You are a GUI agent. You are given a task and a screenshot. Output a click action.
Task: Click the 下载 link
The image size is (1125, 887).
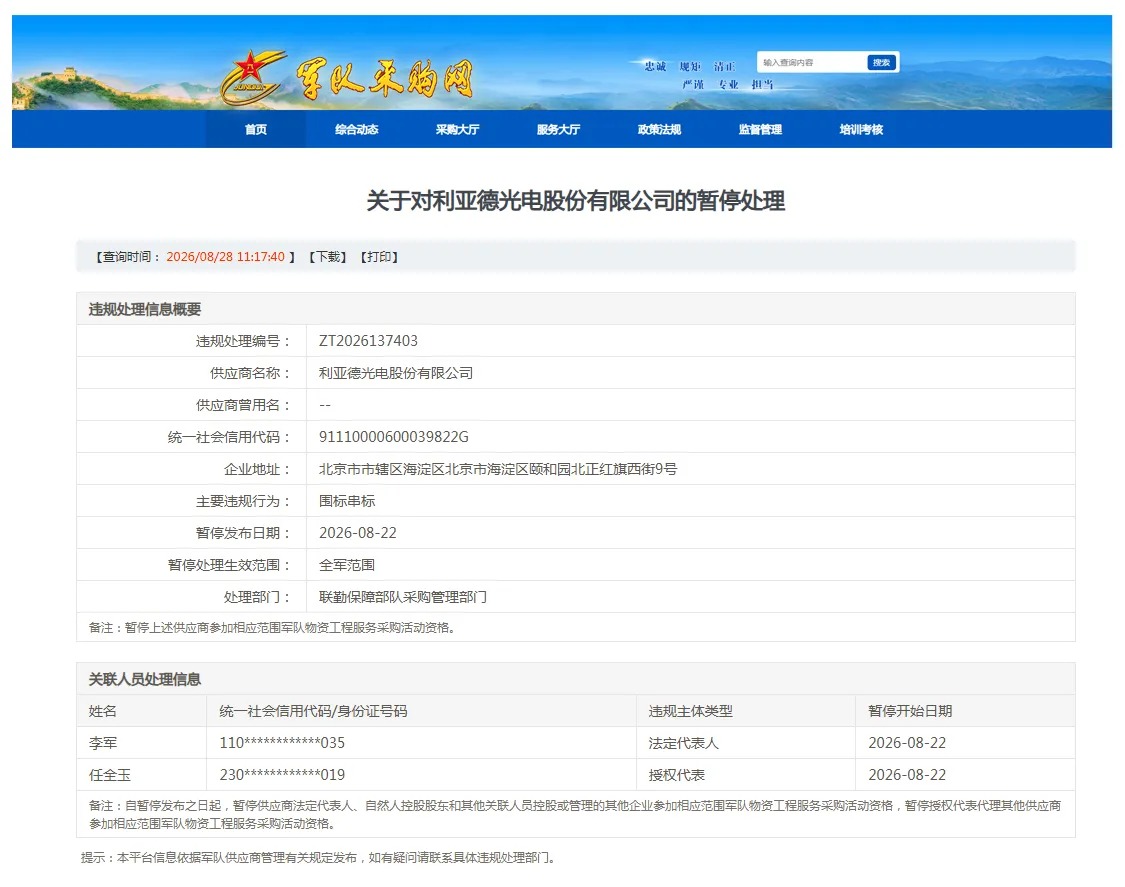click(x=328, y=257)
